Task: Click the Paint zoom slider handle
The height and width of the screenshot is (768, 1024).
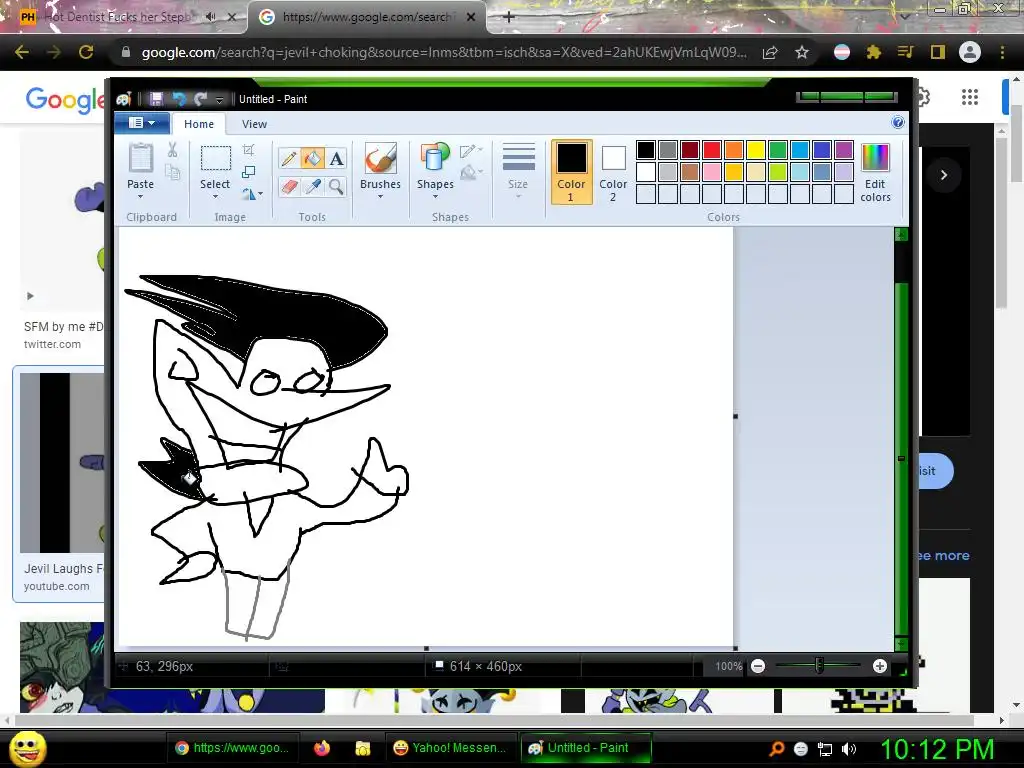Action: [x=819, y=666]
